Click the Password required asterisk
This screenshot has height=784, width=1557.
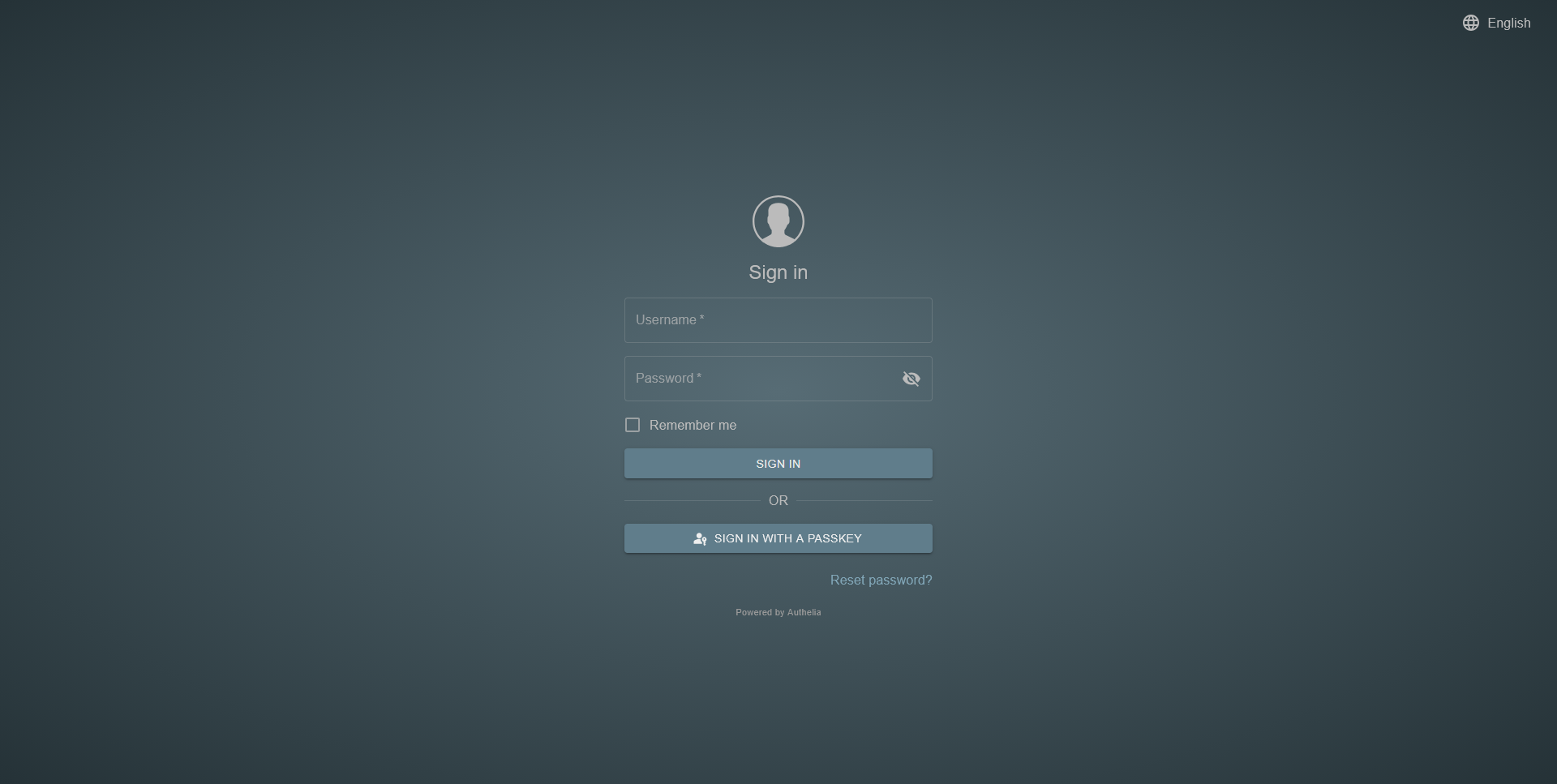click(x=699, y=377)
